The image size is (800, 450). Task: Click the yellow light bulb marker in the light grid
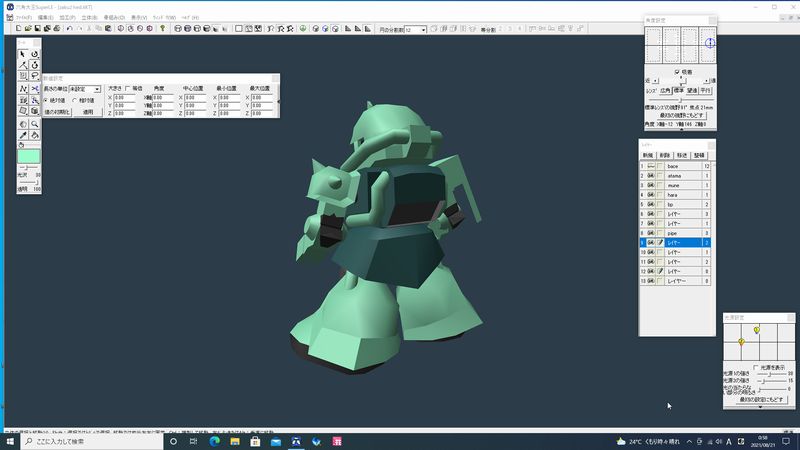[757, 330]
